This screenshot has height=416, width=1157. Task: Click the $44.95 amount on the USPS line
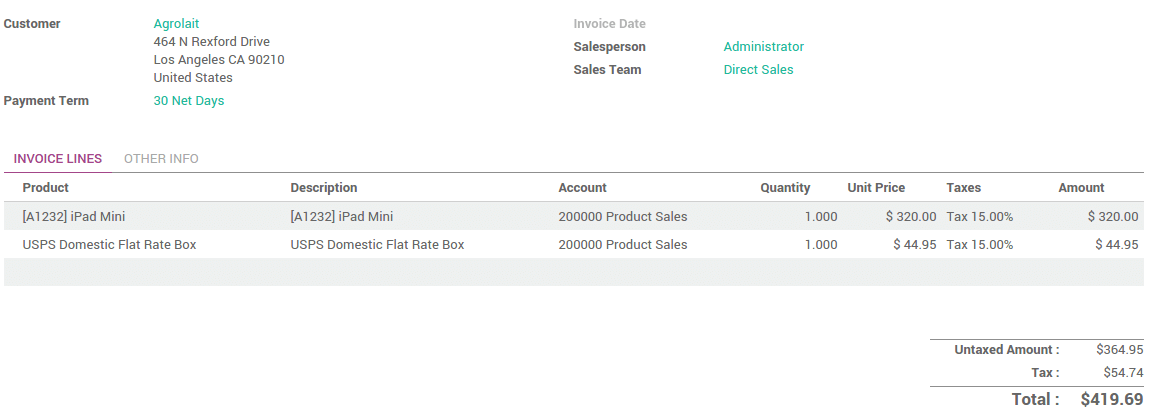coord(1116,244)
